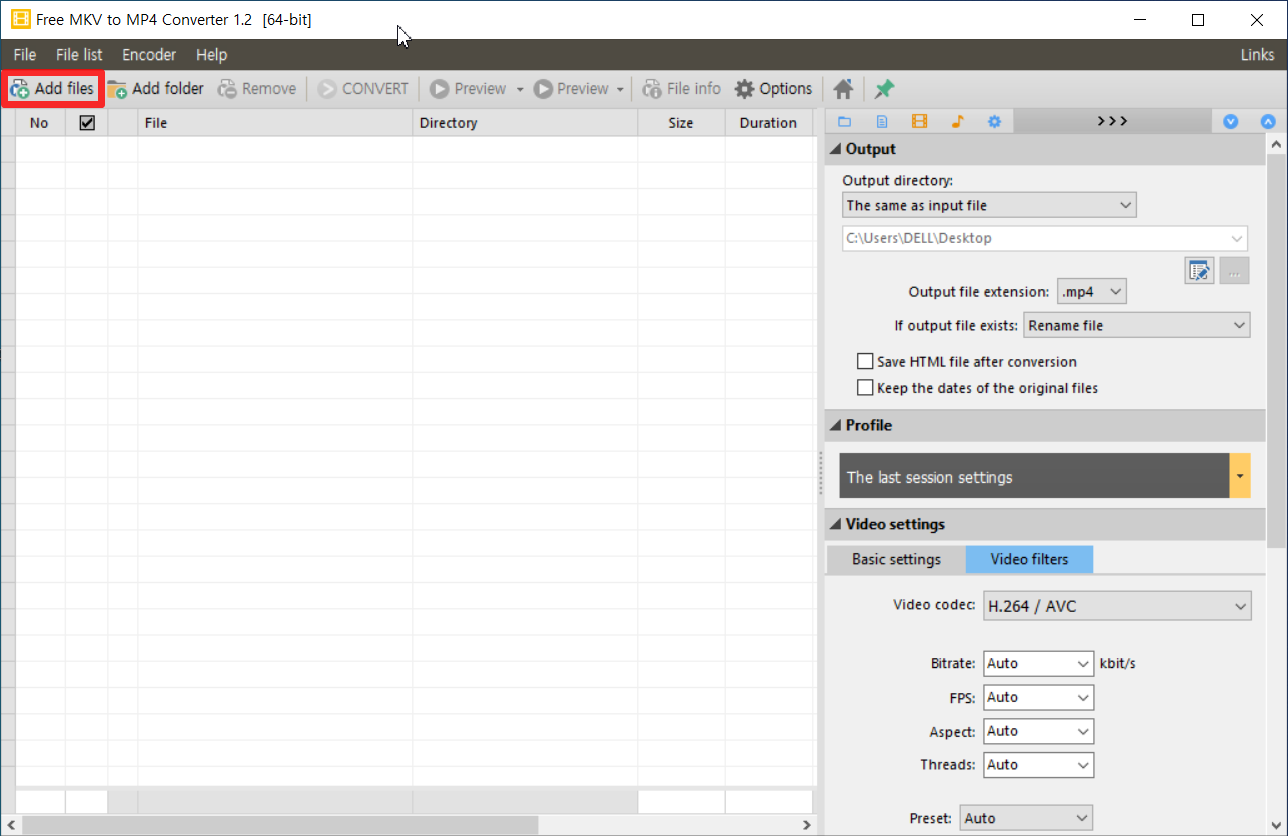Open the If output file exists dropdown
The width and height of the screenshot is (1288, 836).
click(1137, 325)
